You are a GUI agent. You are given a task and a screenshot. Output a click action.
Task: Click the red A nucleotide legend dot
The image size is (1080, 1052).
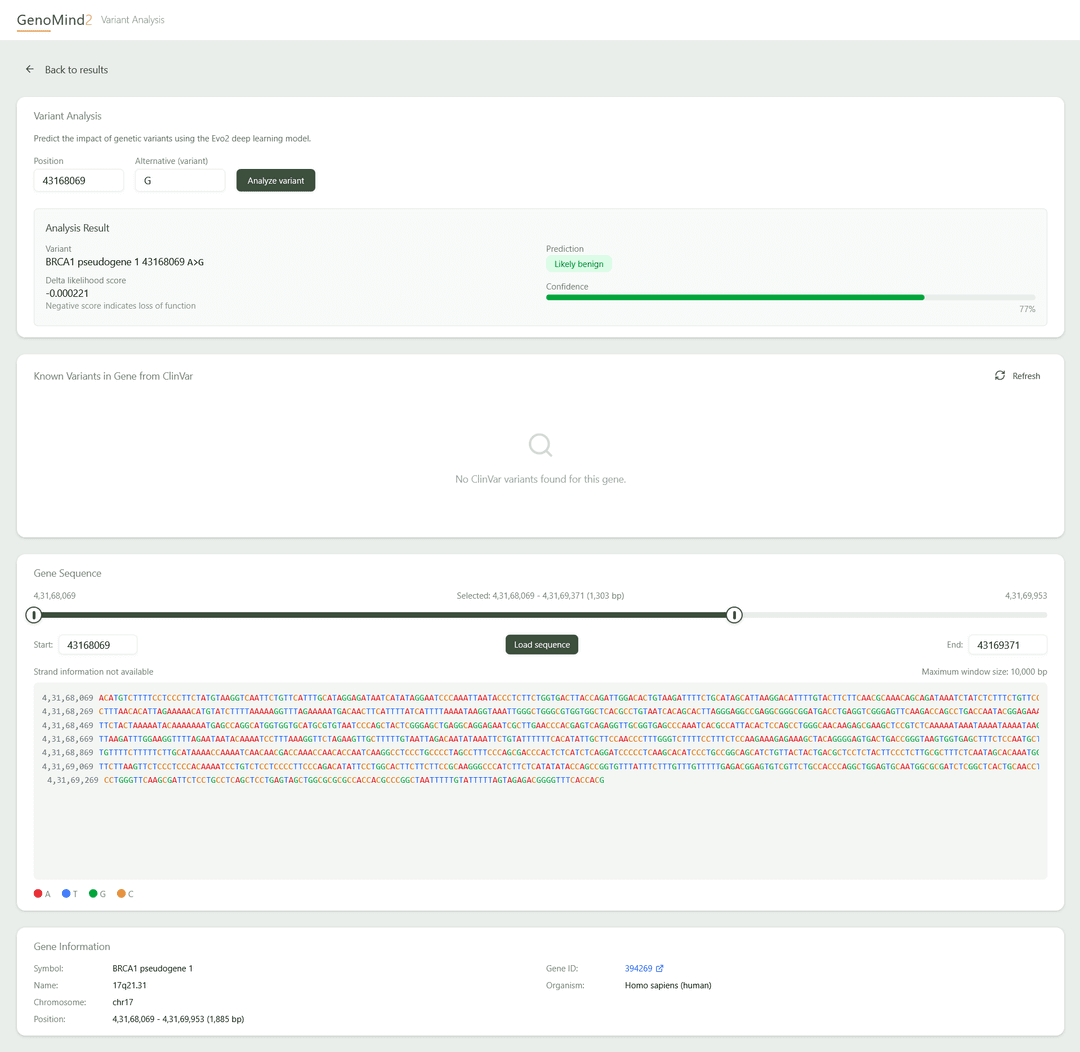tap(38, 894)
